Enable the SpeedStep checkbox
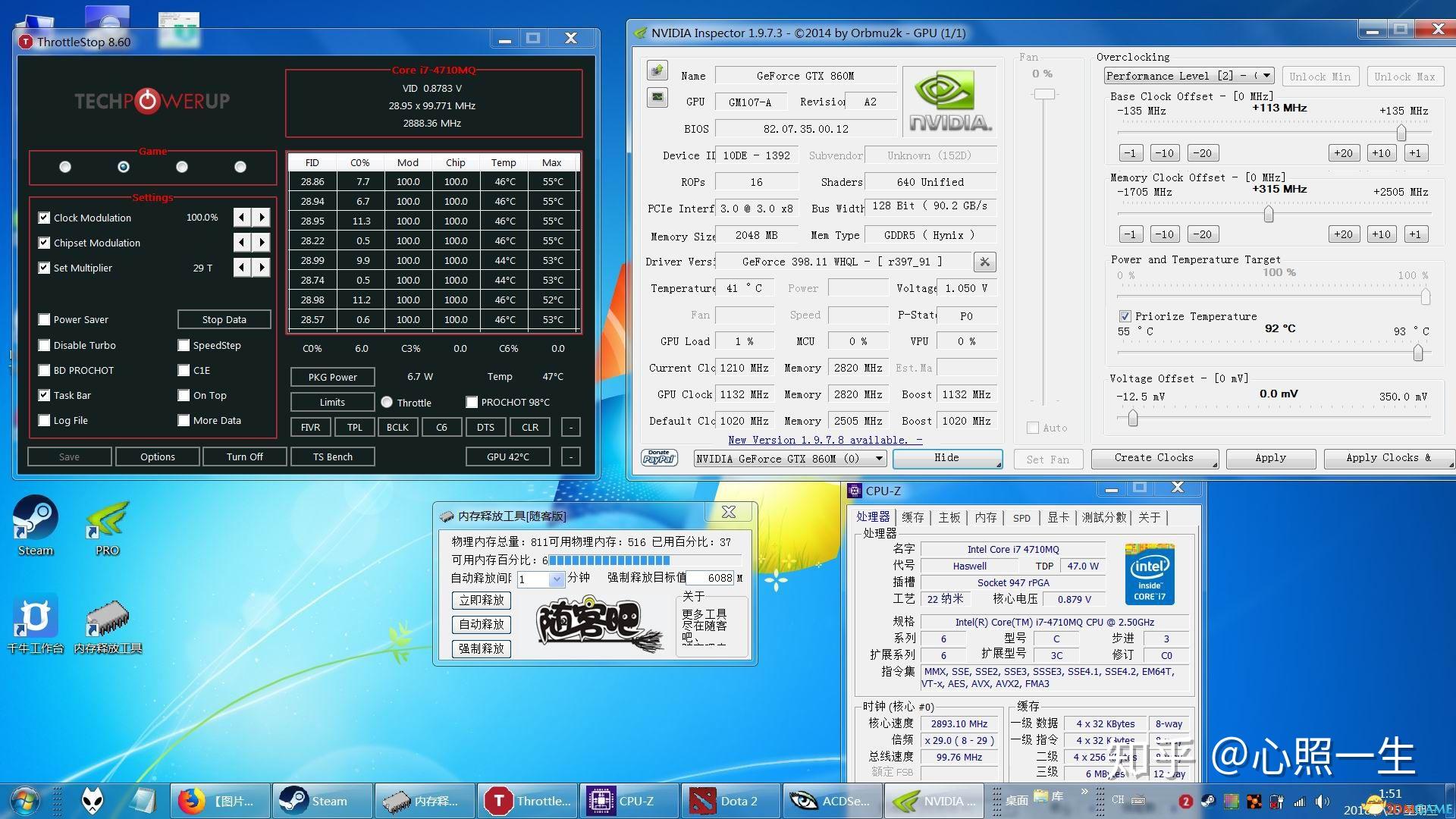This screenshot has height=819, width=1456. point(184,345)
